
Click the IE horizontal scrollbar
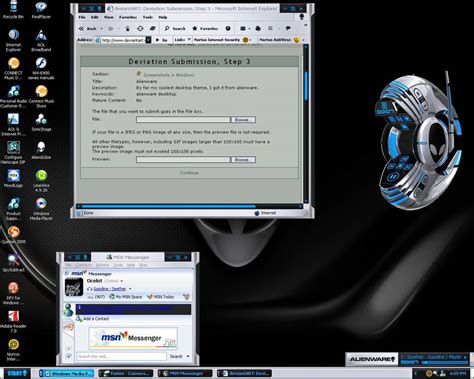coord(189,206)
